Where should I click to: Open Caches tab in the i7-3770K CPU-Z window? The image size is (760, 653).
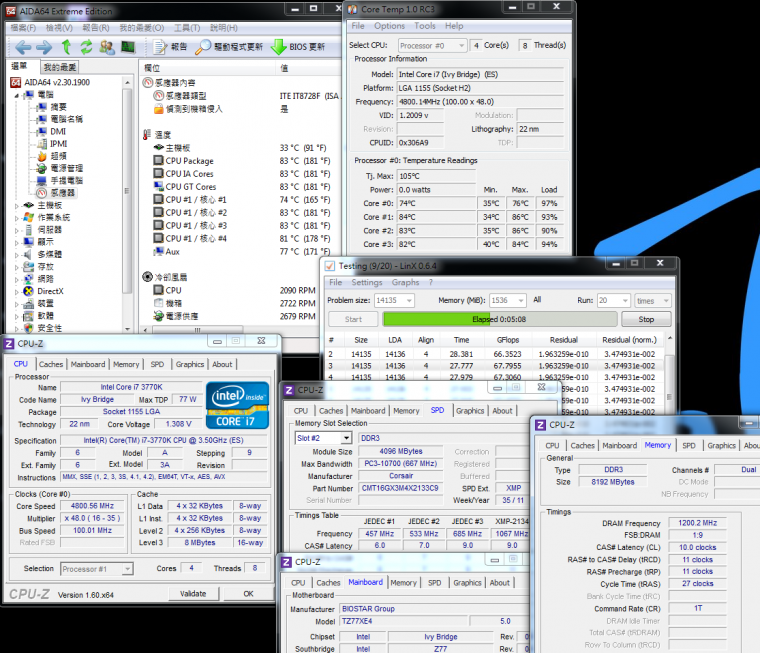51,364
